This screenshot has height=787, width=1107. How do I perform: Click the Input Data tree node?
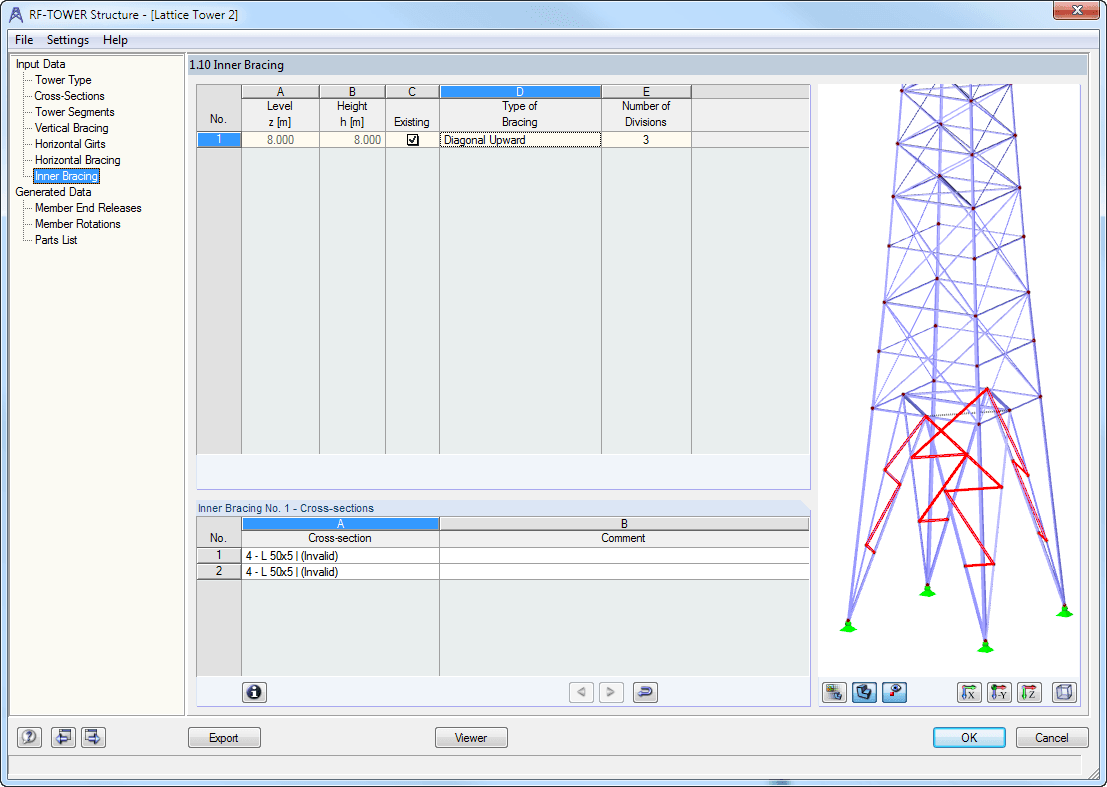point(40,64)
